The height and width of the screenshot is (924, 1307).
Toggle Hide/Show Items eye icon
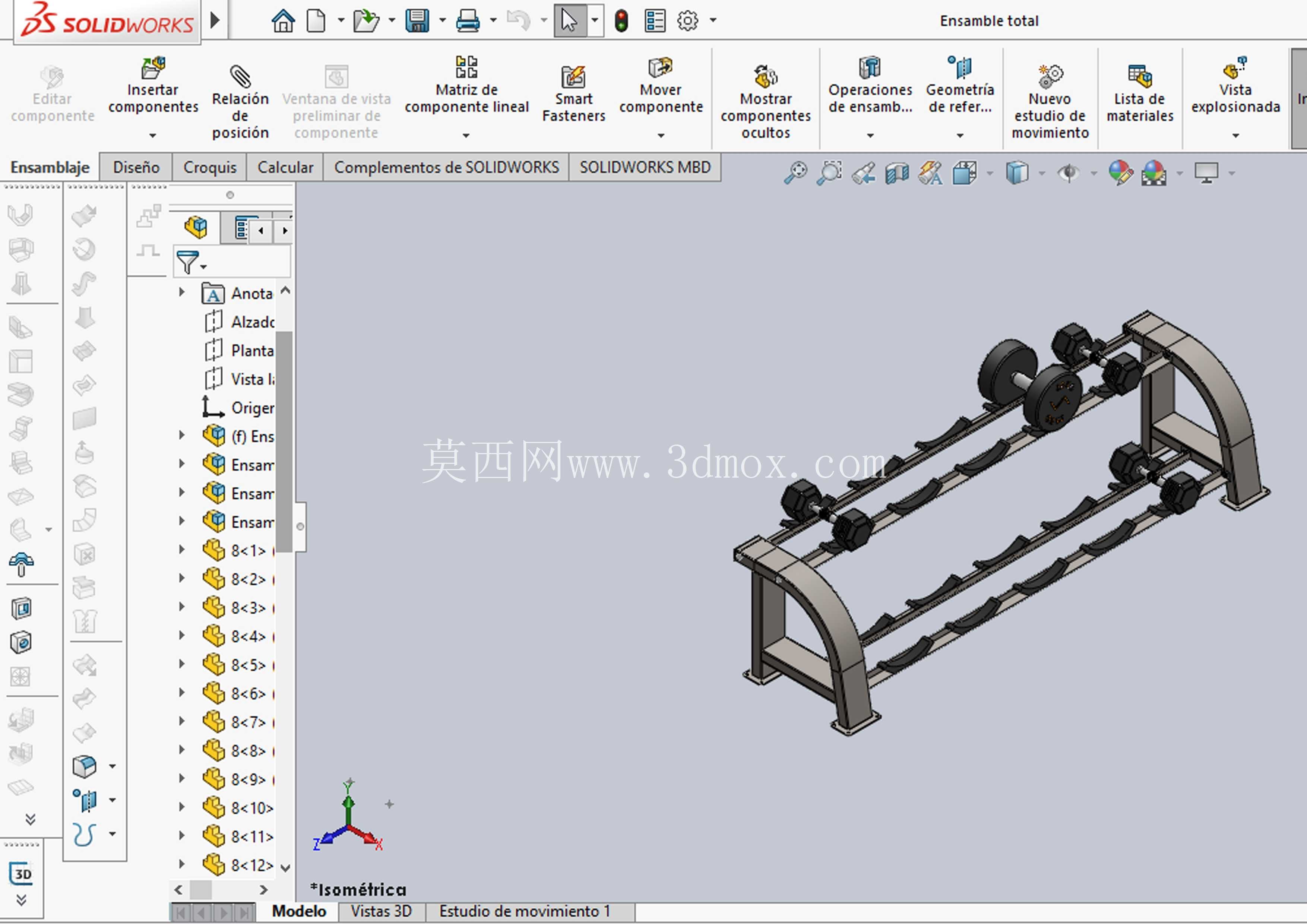click(1069, 173)
